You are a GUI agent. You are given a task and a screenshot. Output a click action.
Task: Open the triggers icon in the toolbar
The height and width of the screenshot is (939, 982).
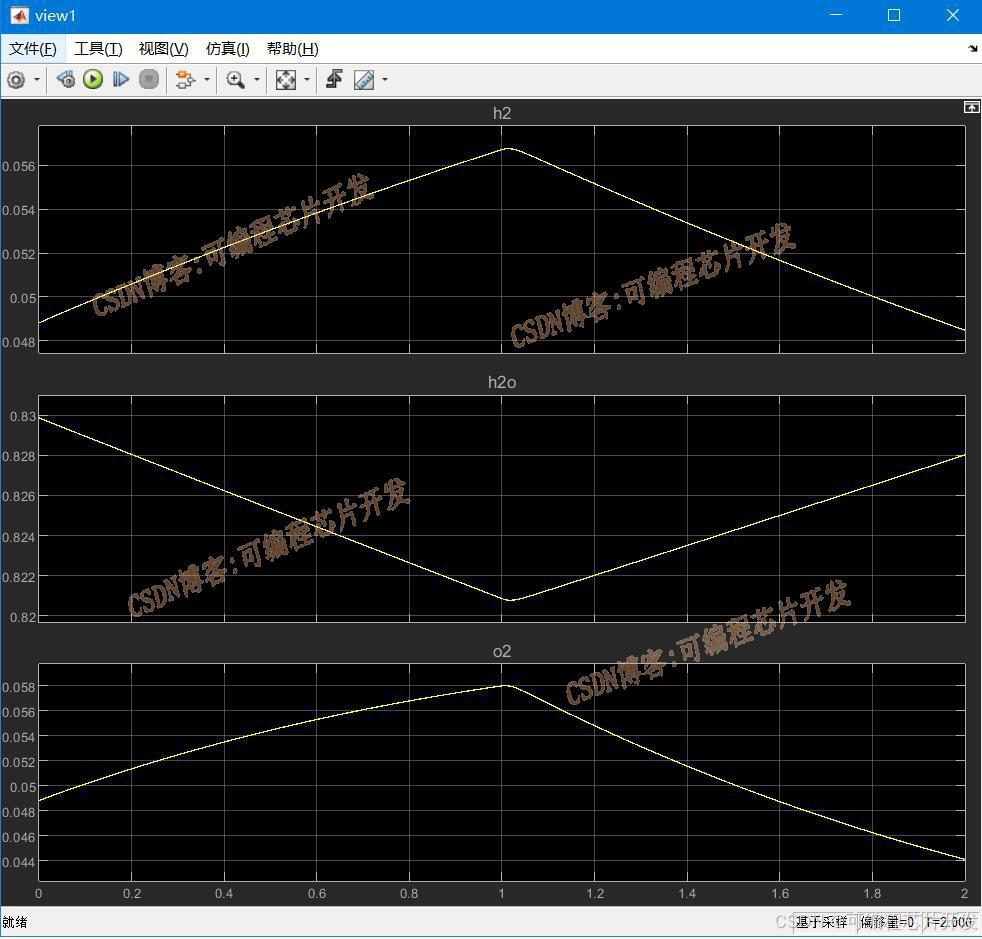[334, 80]
